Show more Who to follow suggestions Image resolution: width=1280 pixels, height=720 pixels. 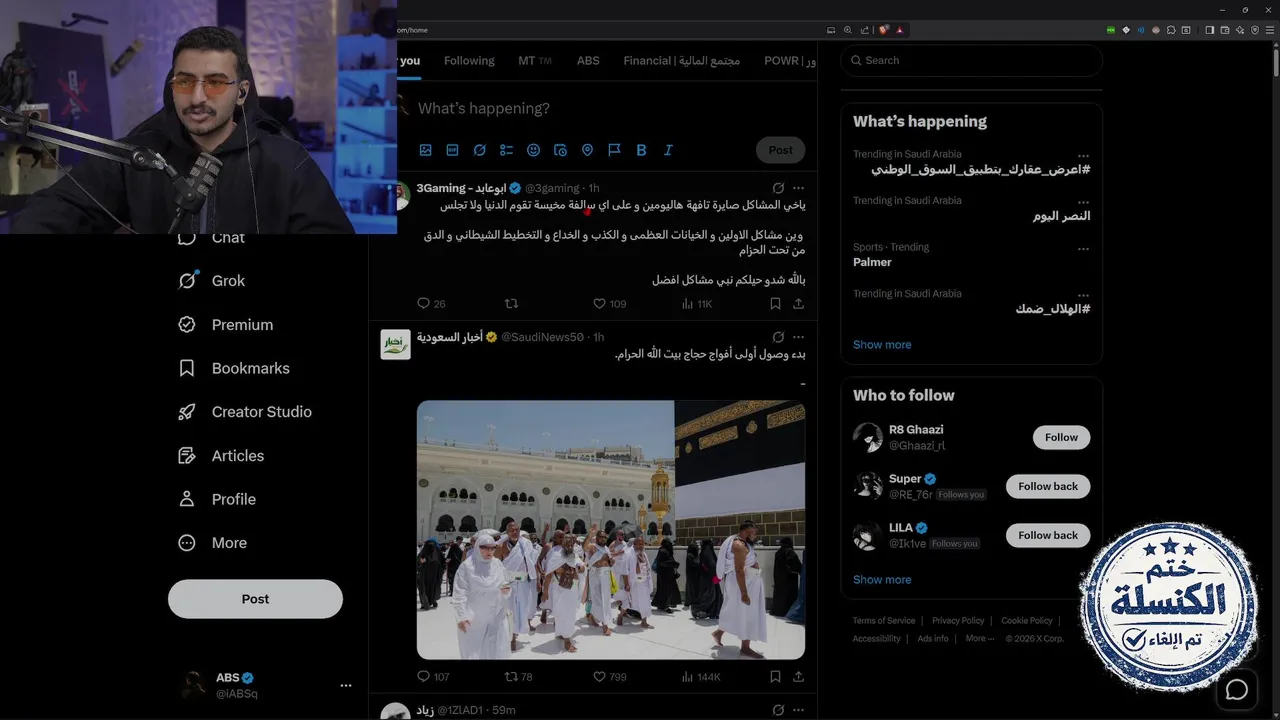coord(882,579)
